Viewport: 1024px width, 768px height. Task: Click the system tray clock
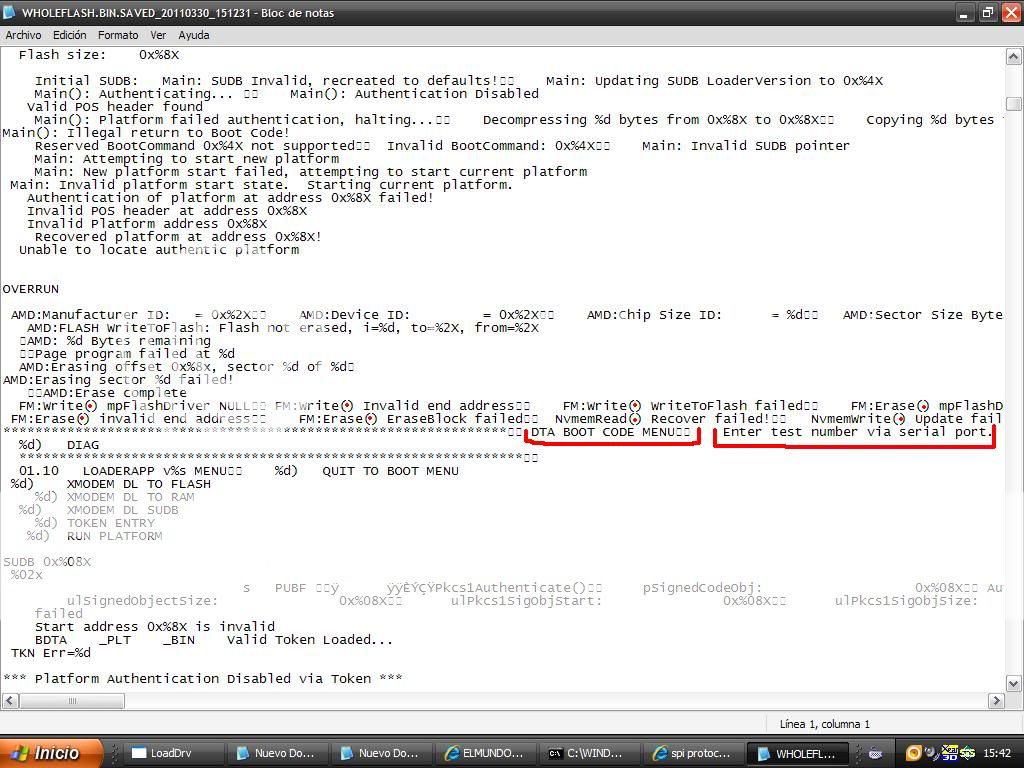(x=996, y=753)
